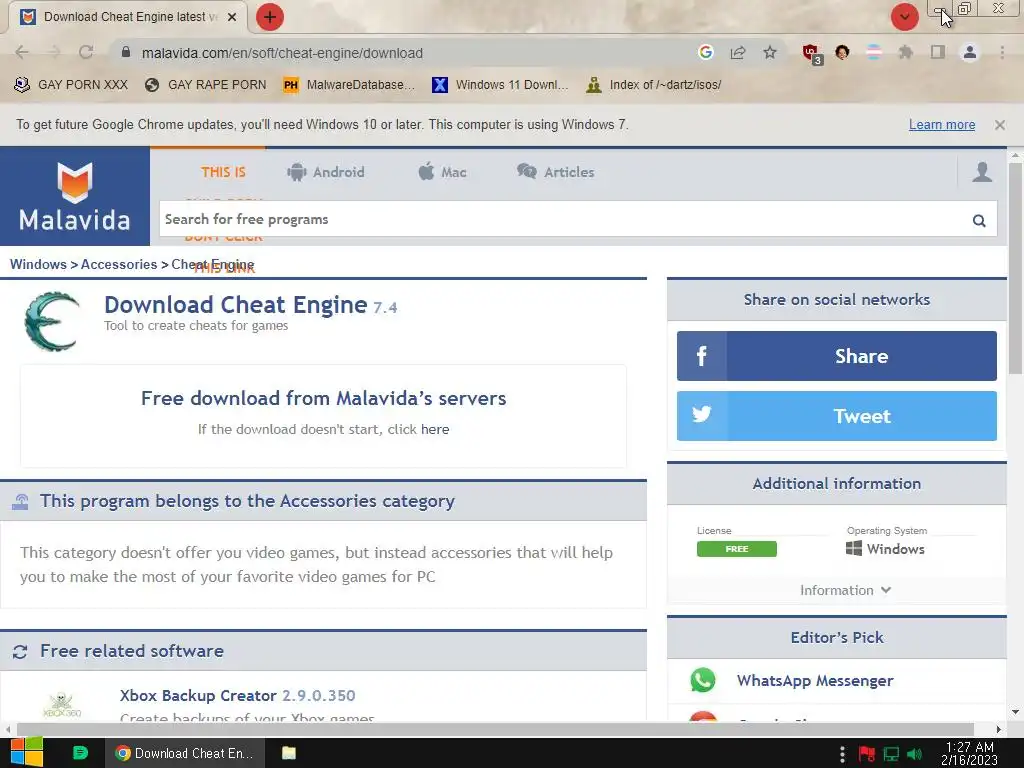Click the taskbar clock showing 1:27 AM

coord(970,753)
